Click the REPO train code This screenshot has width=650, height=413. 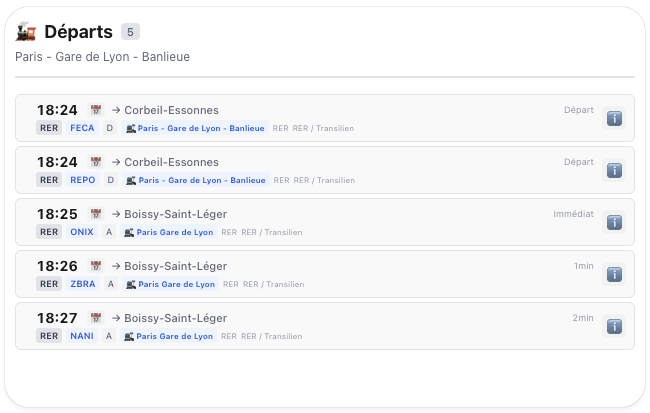82,180
